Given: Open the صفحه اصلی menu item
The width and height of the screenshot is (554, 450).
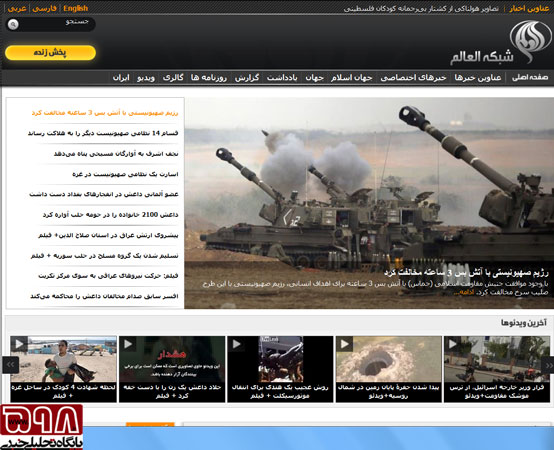Looking at the screenshot, I should pos(530,77).
